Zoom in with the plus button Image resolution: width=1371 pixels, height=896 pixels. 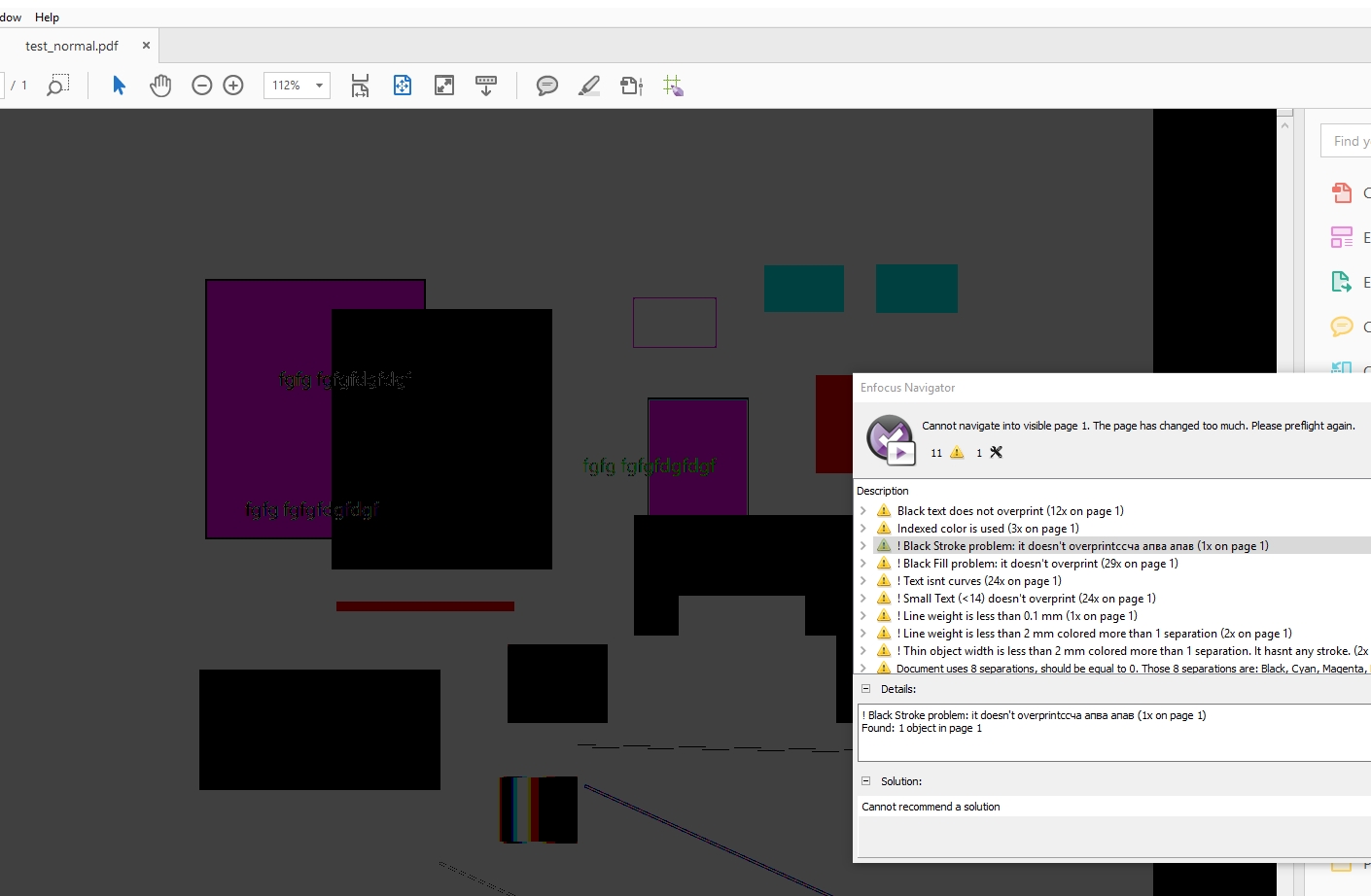tap(233, 86)
